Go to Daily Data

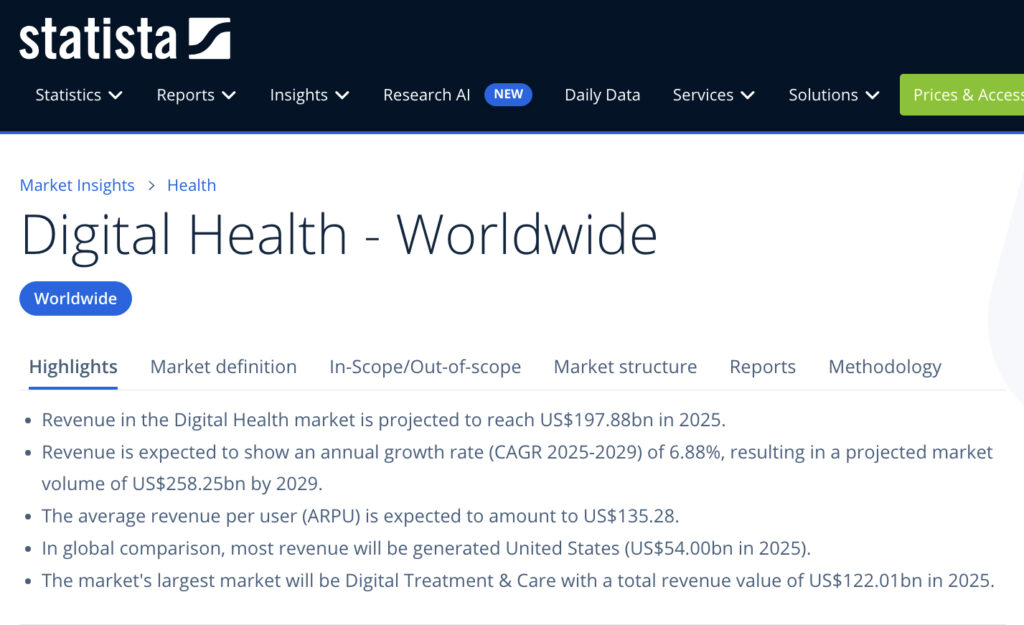(x=602, y=95)
